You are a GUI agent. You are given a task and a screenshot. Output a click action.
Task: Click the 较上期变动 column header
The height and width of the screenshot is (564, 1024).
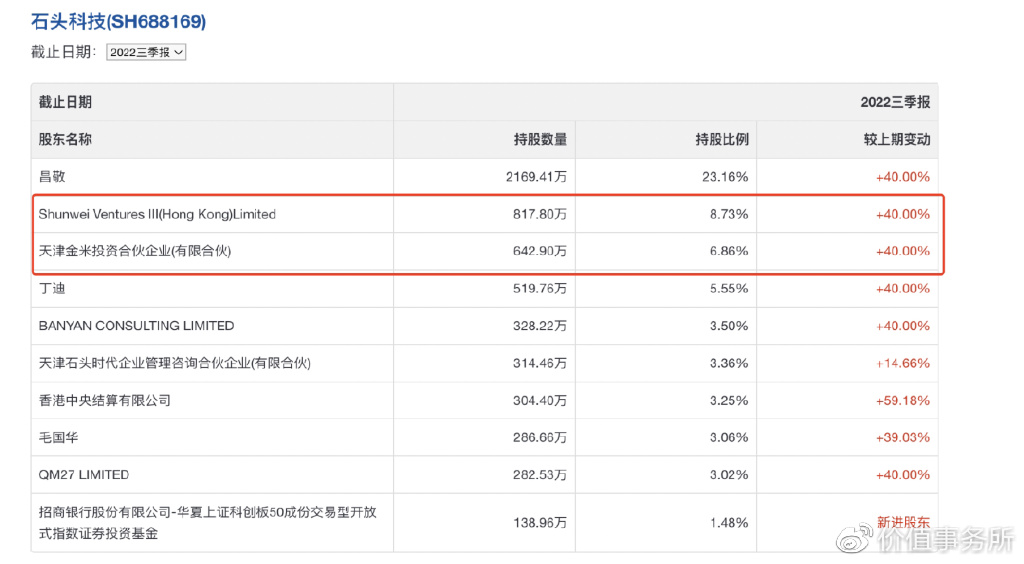[897, 140]
